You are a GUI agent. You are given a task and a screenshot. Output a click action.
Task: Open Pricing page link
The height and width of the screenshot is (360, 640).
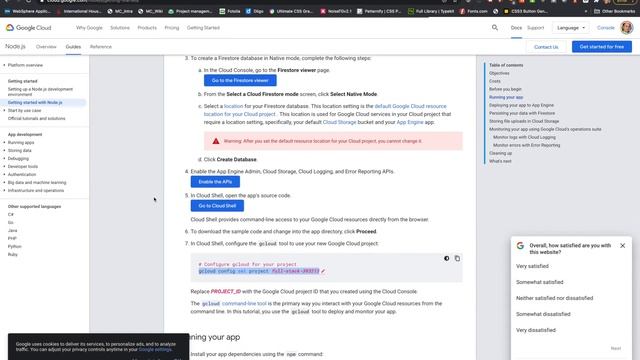[x=171, y=28]
